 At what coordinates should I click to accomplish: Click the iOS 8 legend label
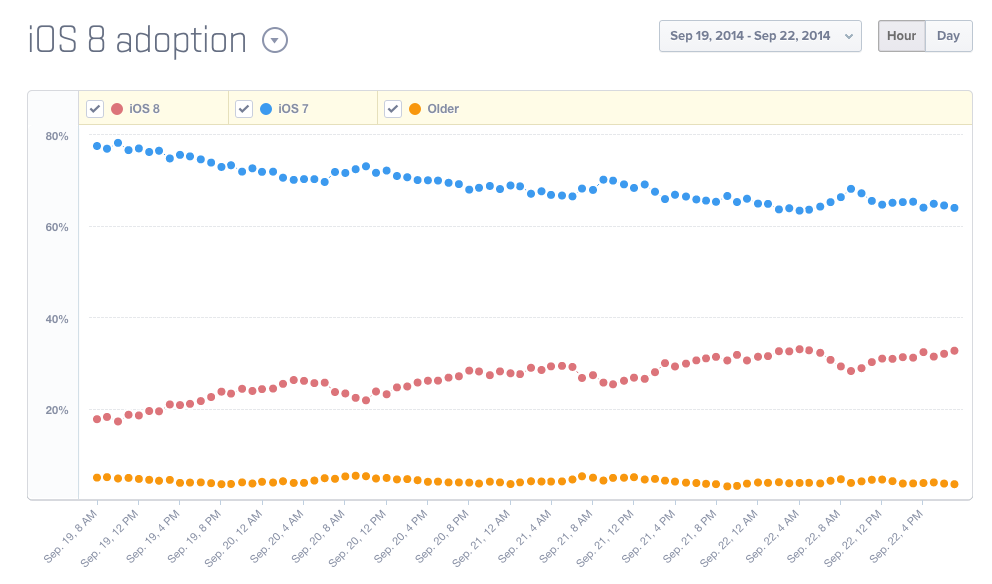point(145,109)
